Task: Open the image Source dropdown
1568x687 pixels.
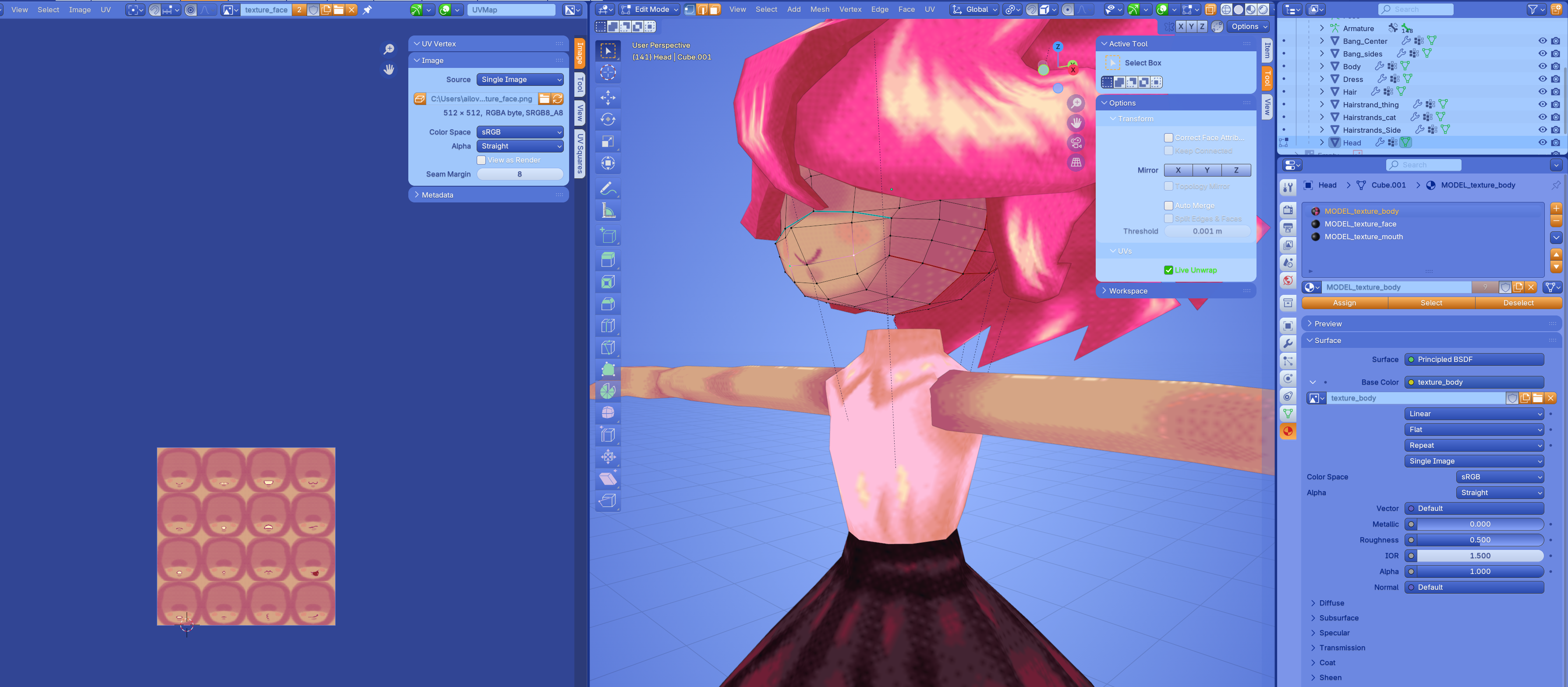Action: [520, 80]
